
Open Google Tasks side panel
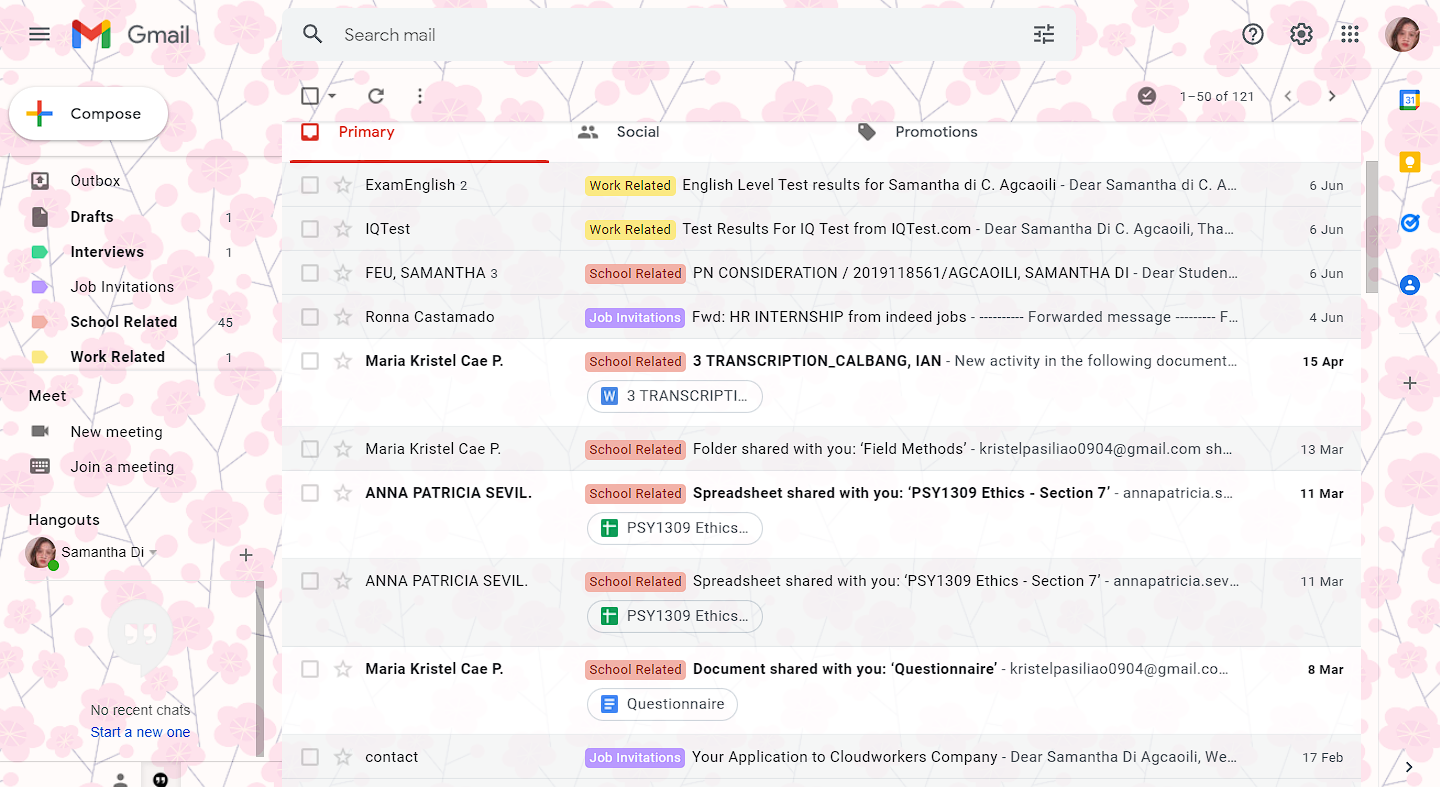click(x=1410, y=223)
